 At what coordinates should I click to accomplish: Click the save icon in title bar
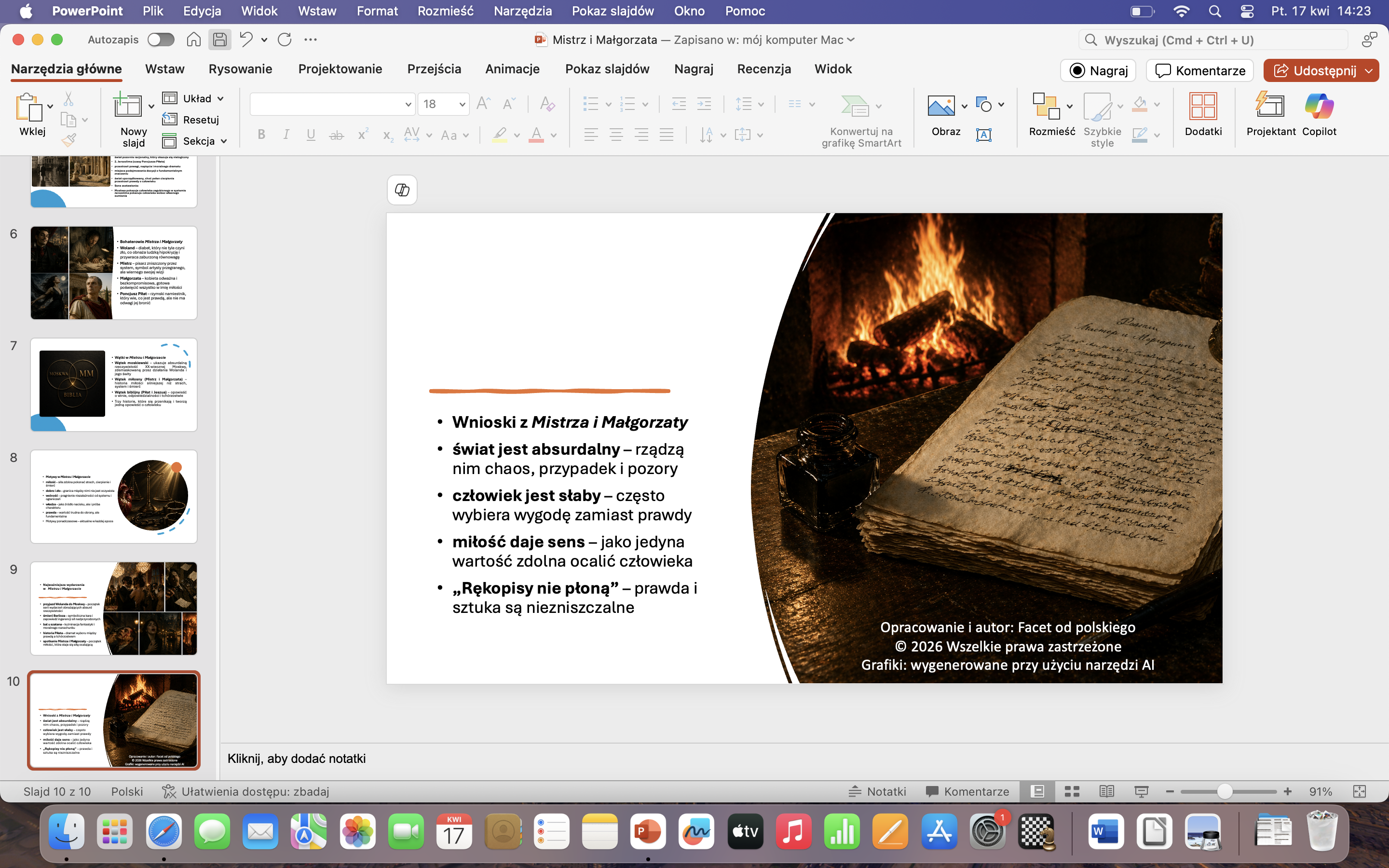coord(219,40)
